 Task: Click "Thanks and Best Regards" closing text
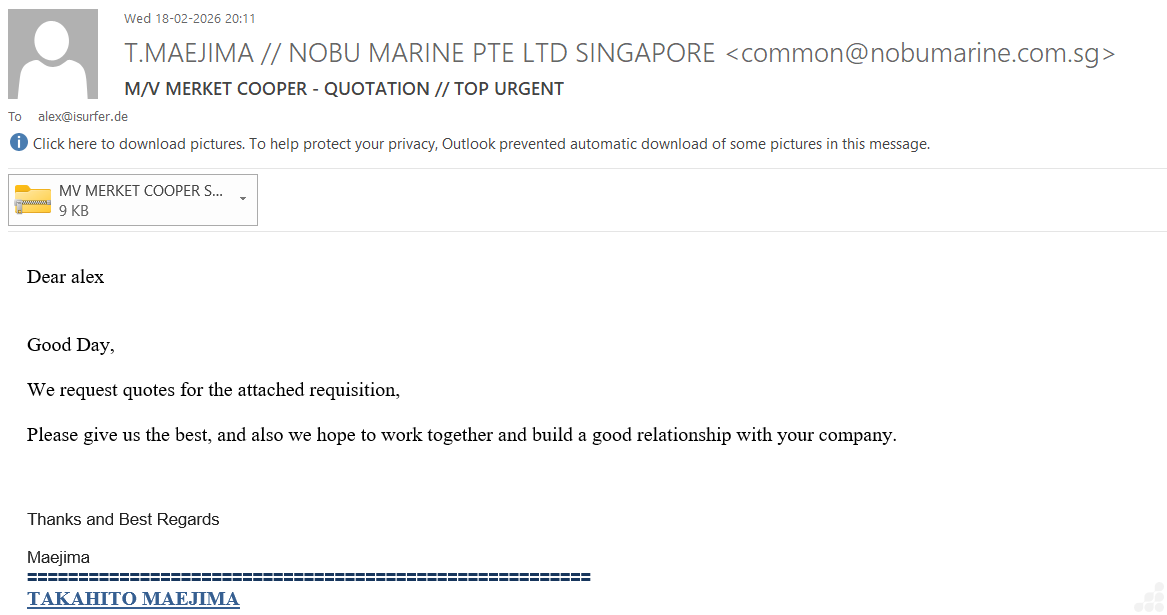[x=123, y=519]
